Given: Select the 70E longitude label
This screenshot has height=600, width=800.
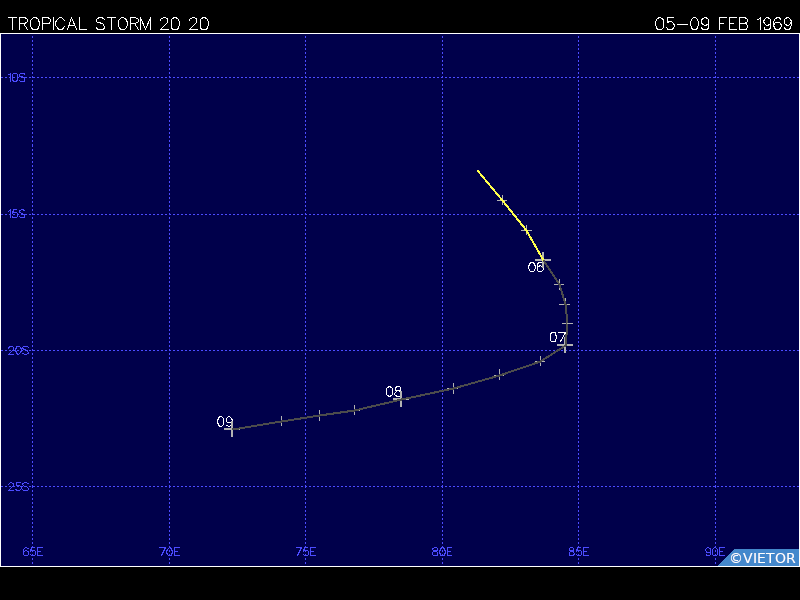Looking at the screenshot, I should click(170, 552).
